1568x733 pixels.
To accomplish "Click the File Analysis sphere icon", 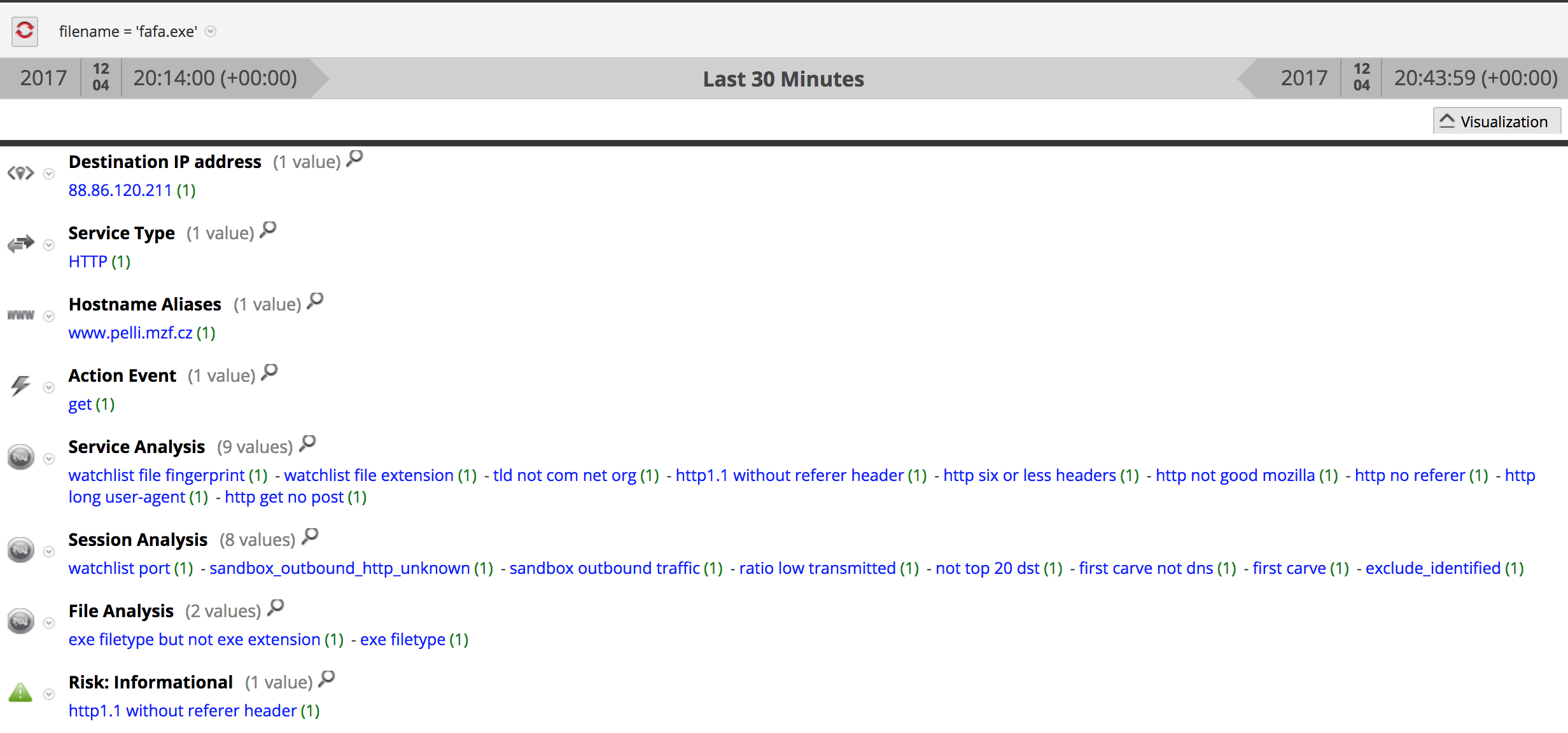I will pos(20,622).
